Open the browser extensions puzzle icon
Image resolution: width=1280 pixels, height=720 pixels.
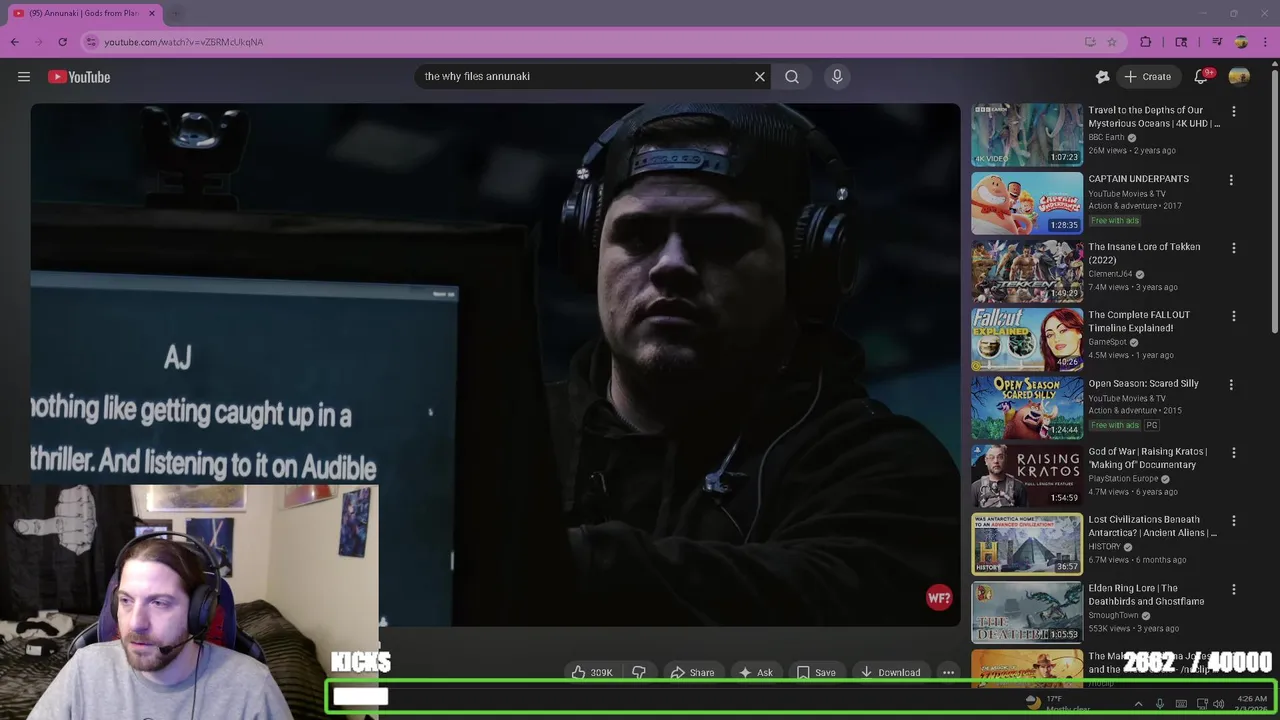(1146, 42)
